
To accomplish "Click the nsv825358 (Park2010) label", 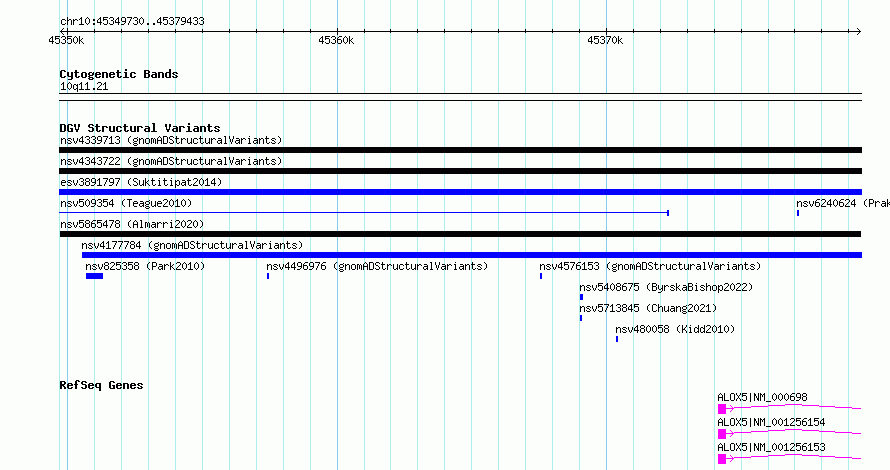I will click(145, 266).
